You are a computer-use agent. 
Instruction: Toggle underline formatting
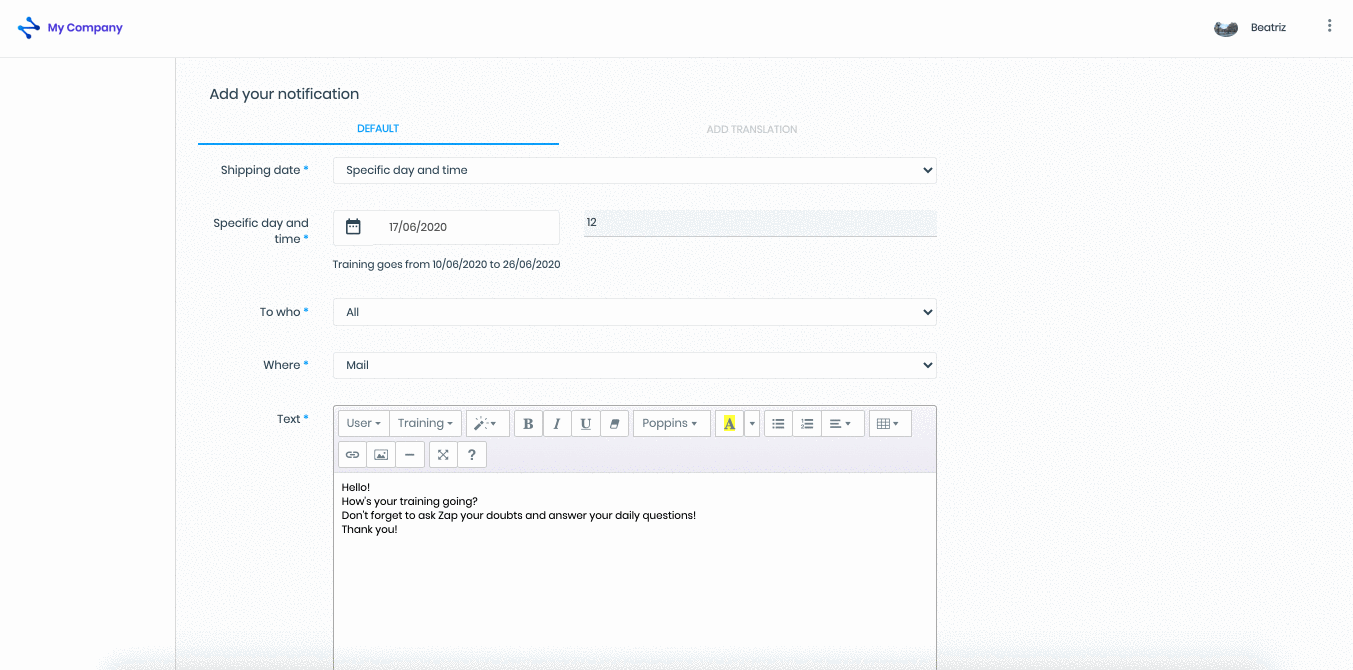click(x=585, y=424)
